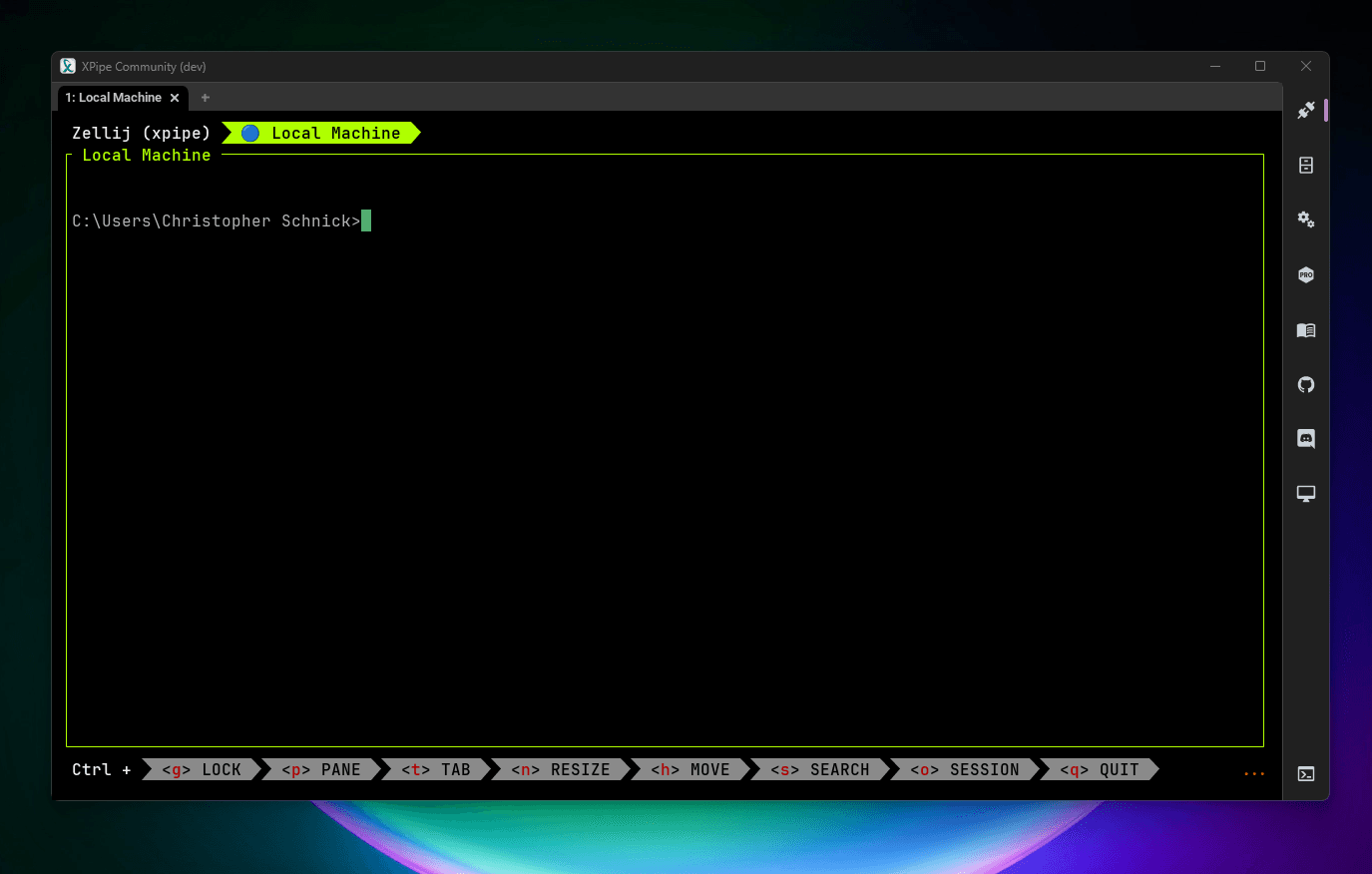Close the '1: Local Machine' tab
Viewport: 1372px width, 874px height.
pos(175,98)
